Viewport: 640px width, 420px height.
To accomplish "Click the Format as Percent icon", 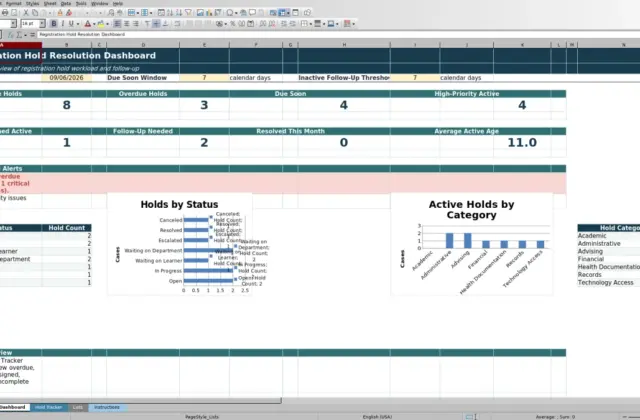I will (233, 24).
